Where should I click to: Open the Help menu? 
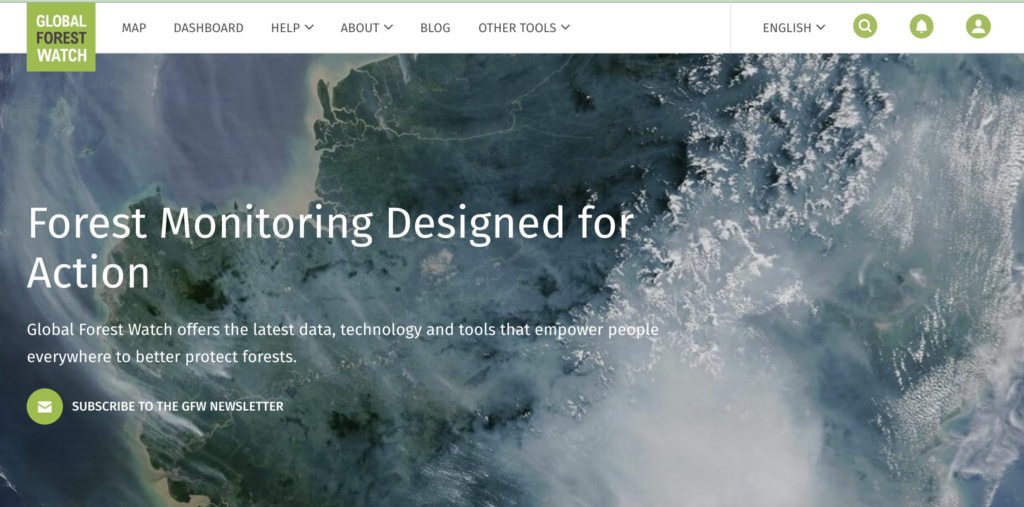[x=285, y=28]
